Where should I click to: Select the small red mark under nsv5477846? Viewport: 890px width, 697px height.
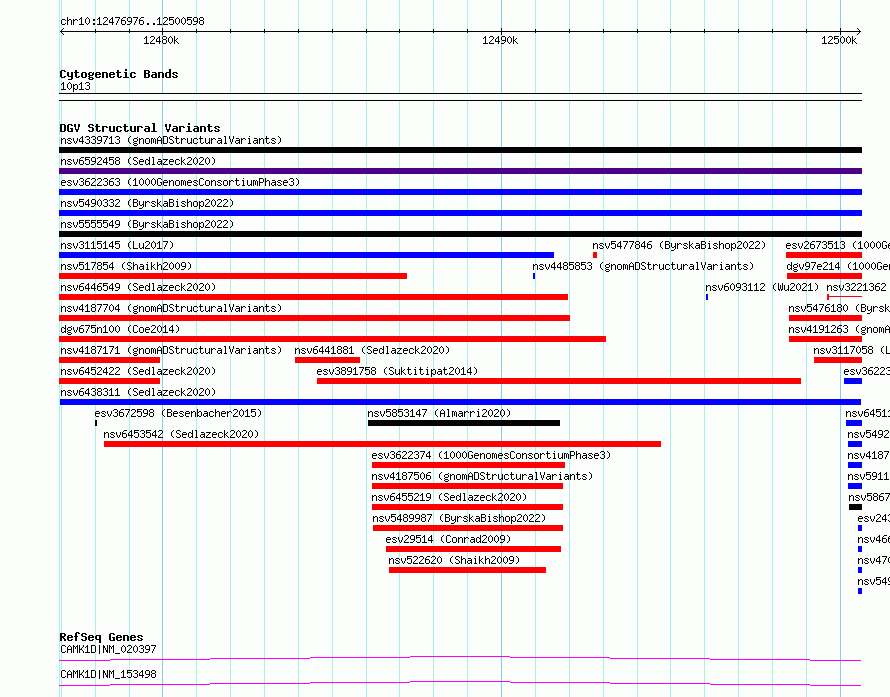(595, 255)
